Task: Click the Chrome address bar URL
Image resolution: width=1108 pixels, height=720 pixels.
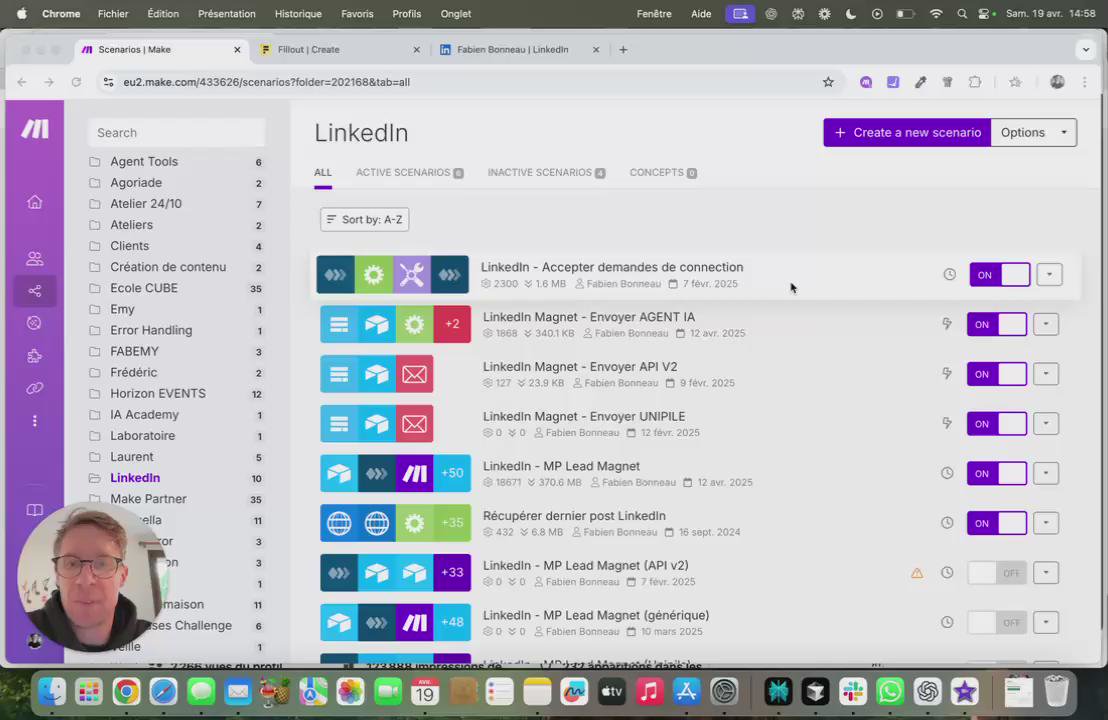Action: coord(266,82)
